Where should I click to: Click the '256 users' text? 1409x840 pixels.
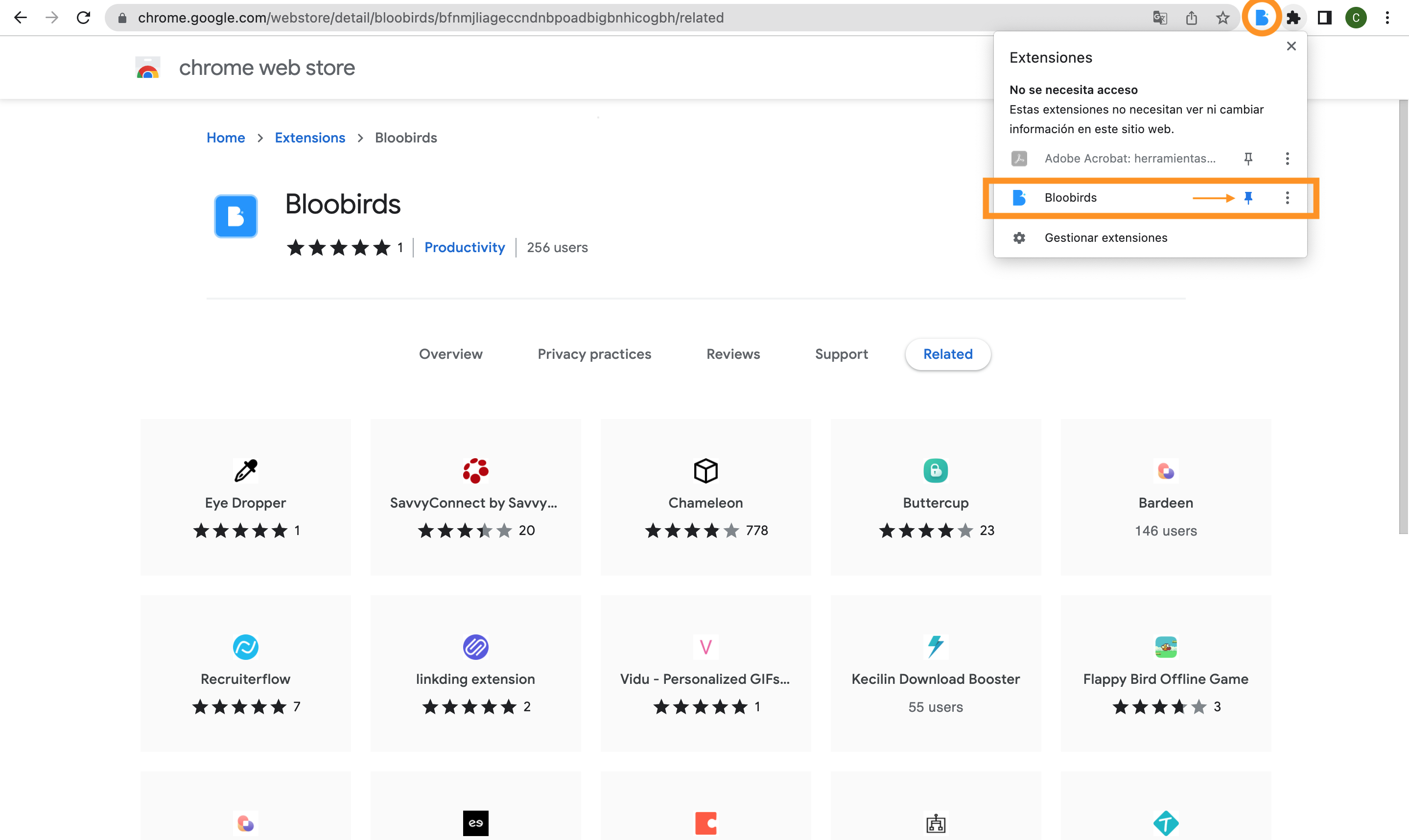557,247
